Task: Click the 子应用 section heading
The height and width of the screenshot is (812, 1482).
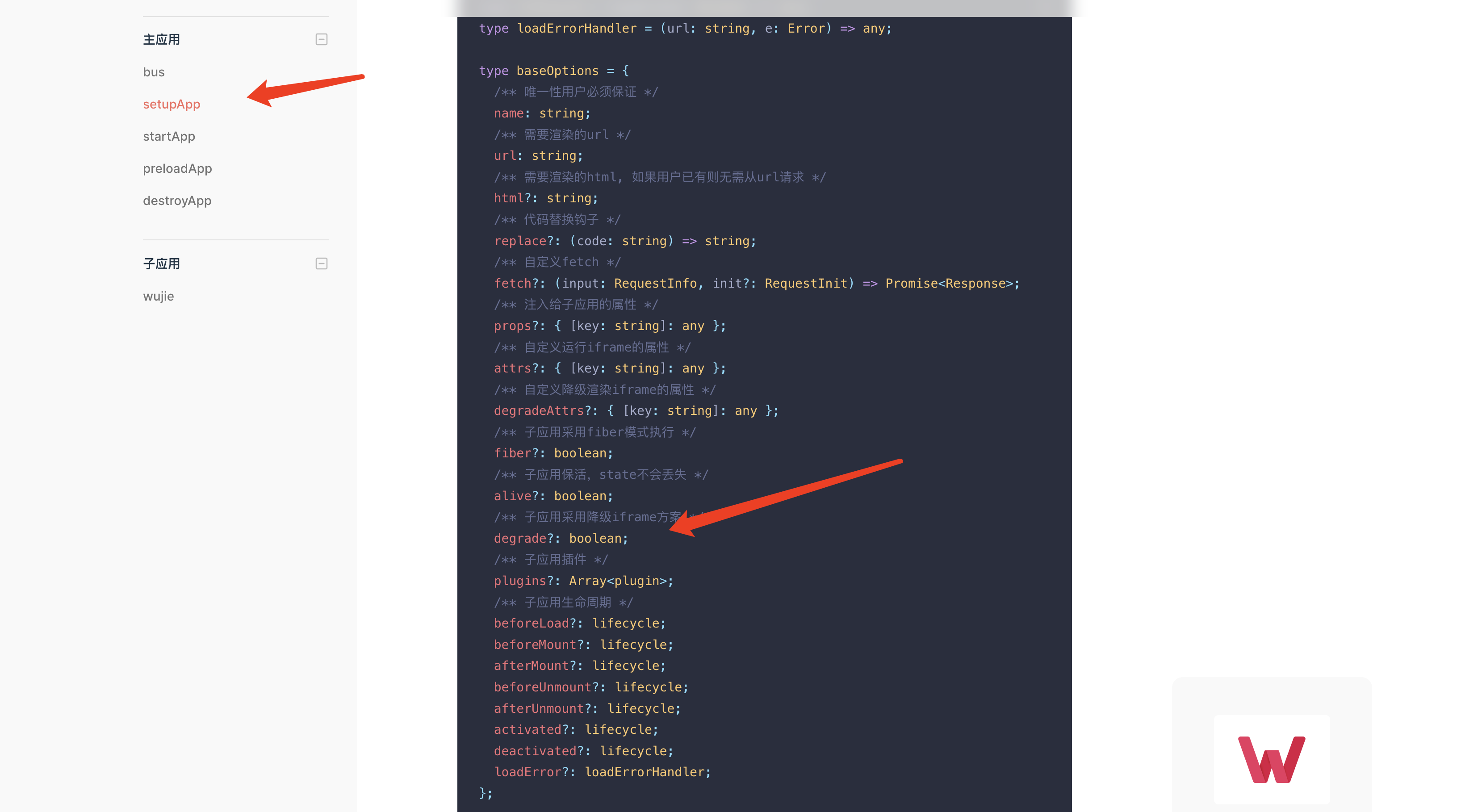Action: 162,263
